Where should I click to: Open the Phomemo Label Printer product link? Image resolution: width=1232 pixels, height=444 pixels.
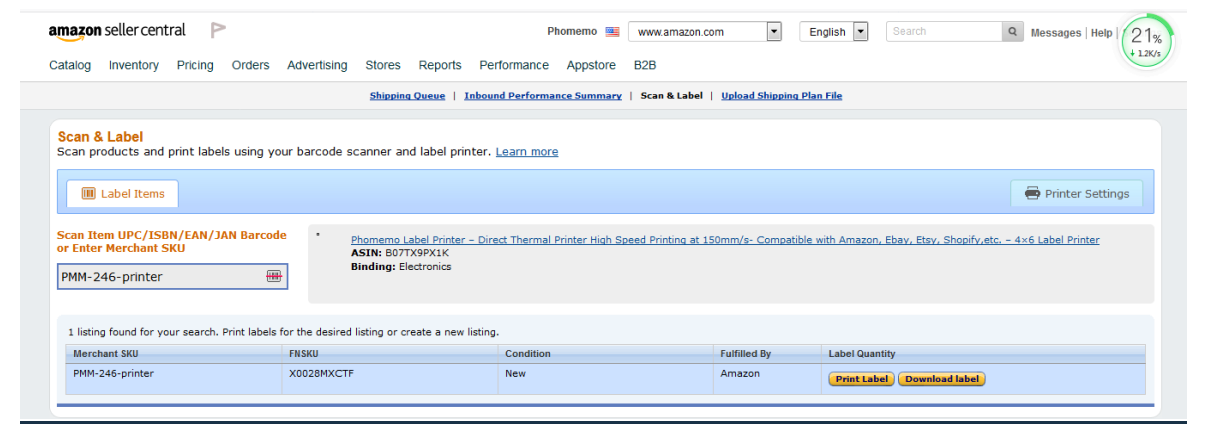pos(724,240)
